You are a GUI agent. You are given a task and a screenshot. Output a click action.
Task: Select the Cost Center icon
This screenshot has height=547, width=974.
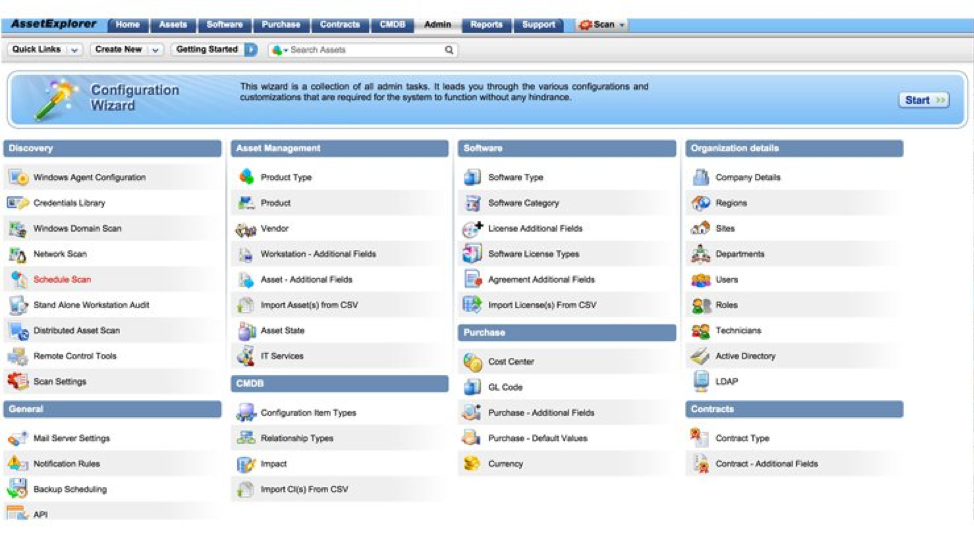pos(472,361)
